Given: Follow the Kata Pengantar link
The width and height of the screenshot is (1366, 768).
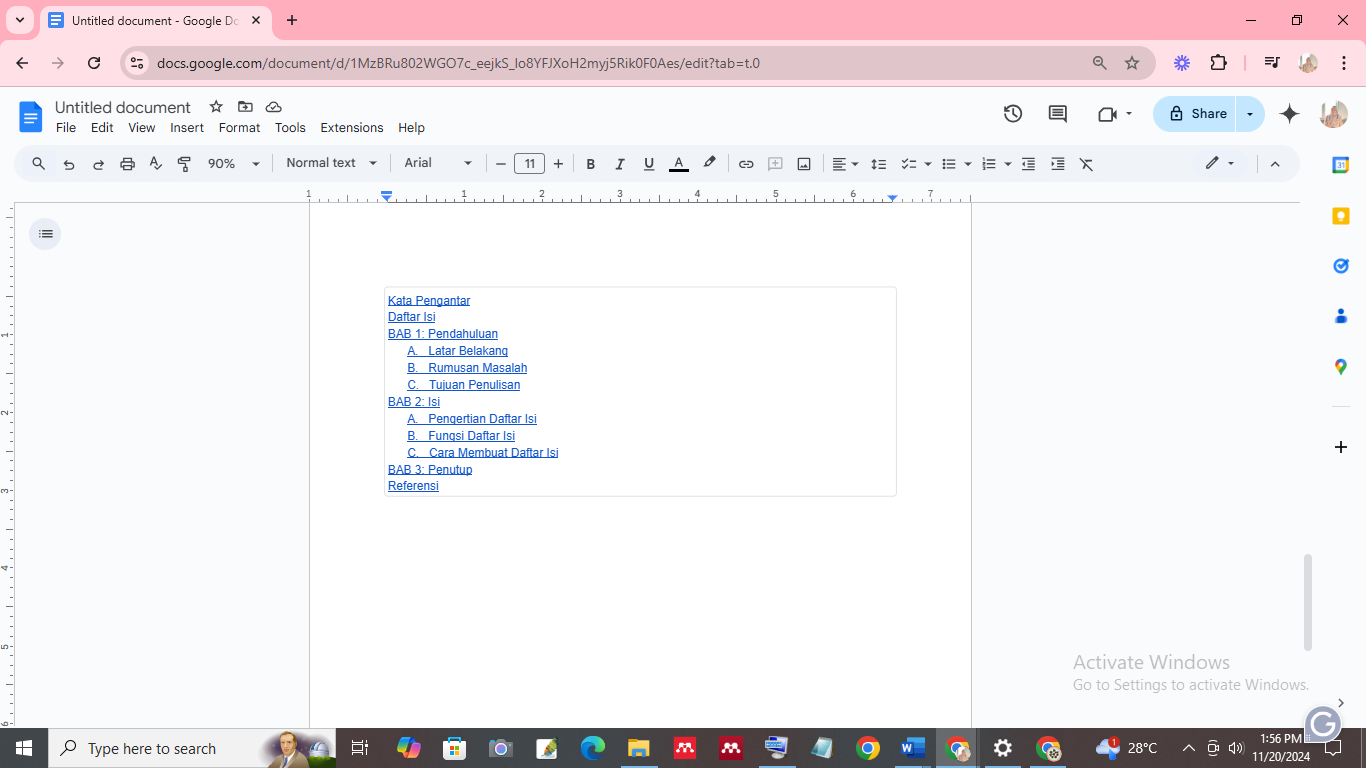Looking at the screenshot, I should tap(429, 301).
